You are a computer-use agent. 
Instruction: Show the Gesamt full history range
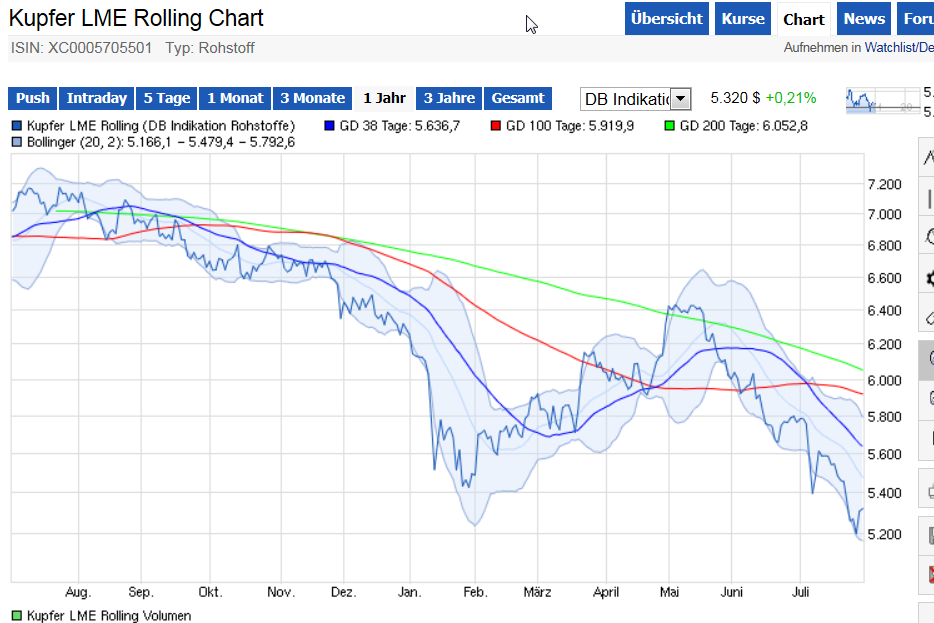click(x=518, y=98)
